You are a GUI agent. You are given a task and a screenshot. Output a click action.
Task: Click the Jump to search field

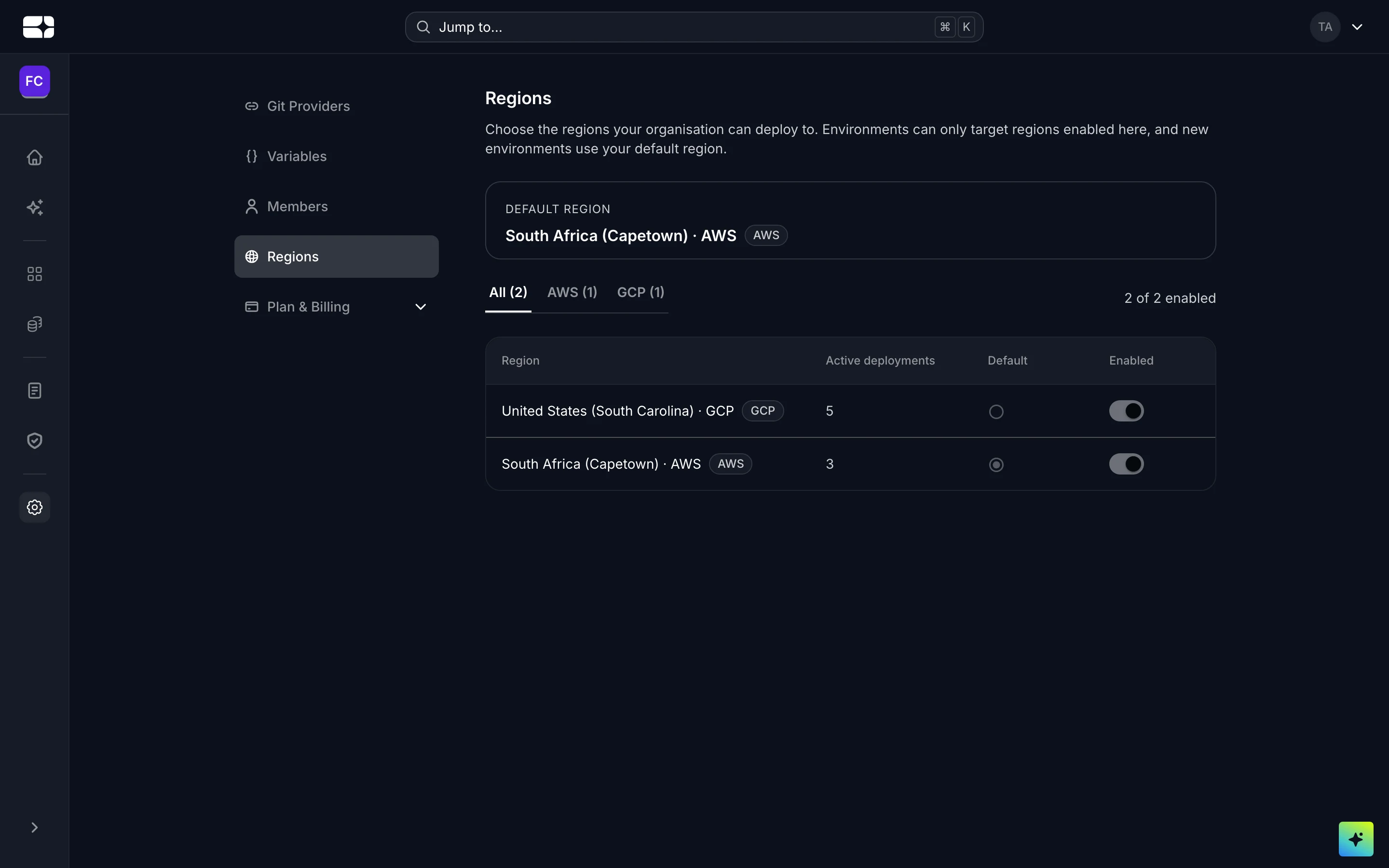[694, 27]
